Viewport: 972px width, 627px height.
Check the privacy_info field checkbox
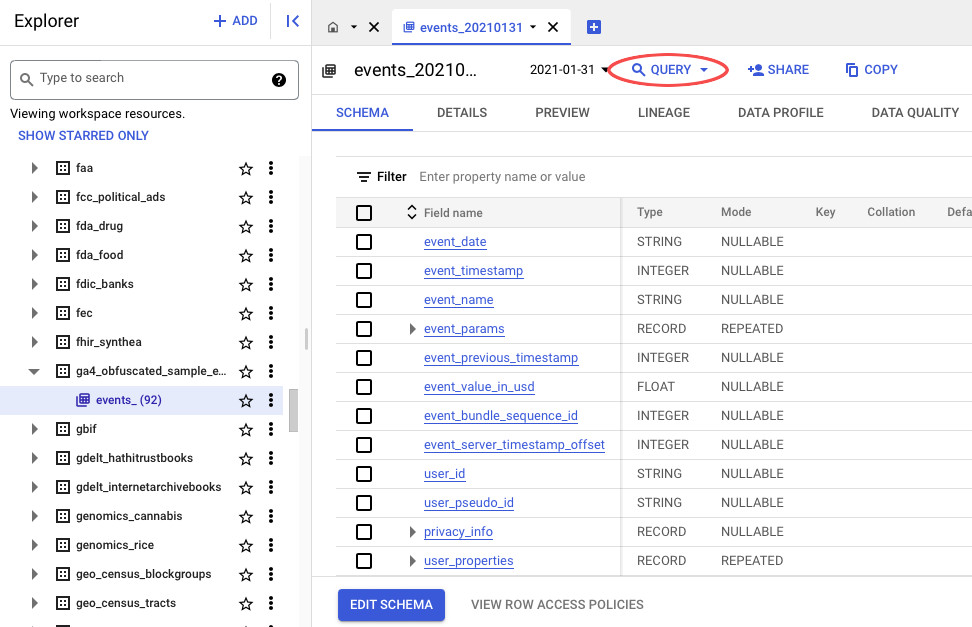[364, 532]
